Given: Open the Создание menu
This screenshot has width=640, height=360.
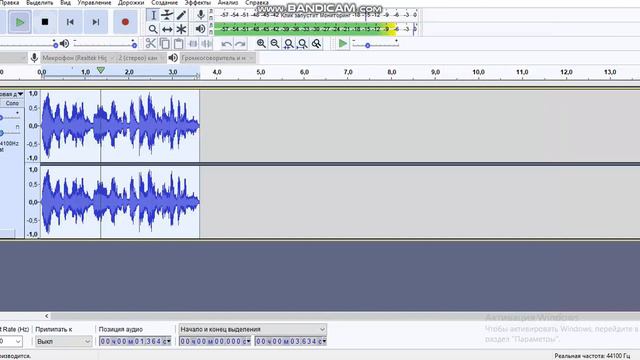Looking at the screenshot, I should (x=164, y=3).
